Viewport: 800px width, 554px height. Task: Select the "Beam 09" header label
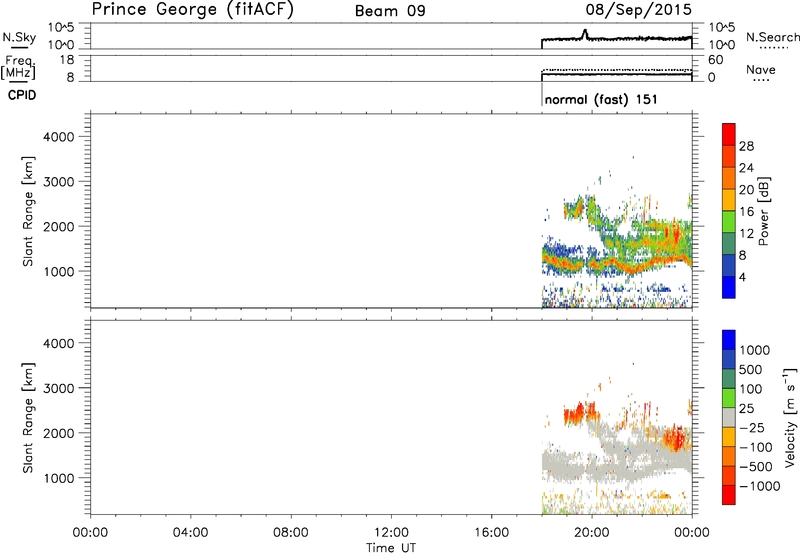tap(390, 11)
